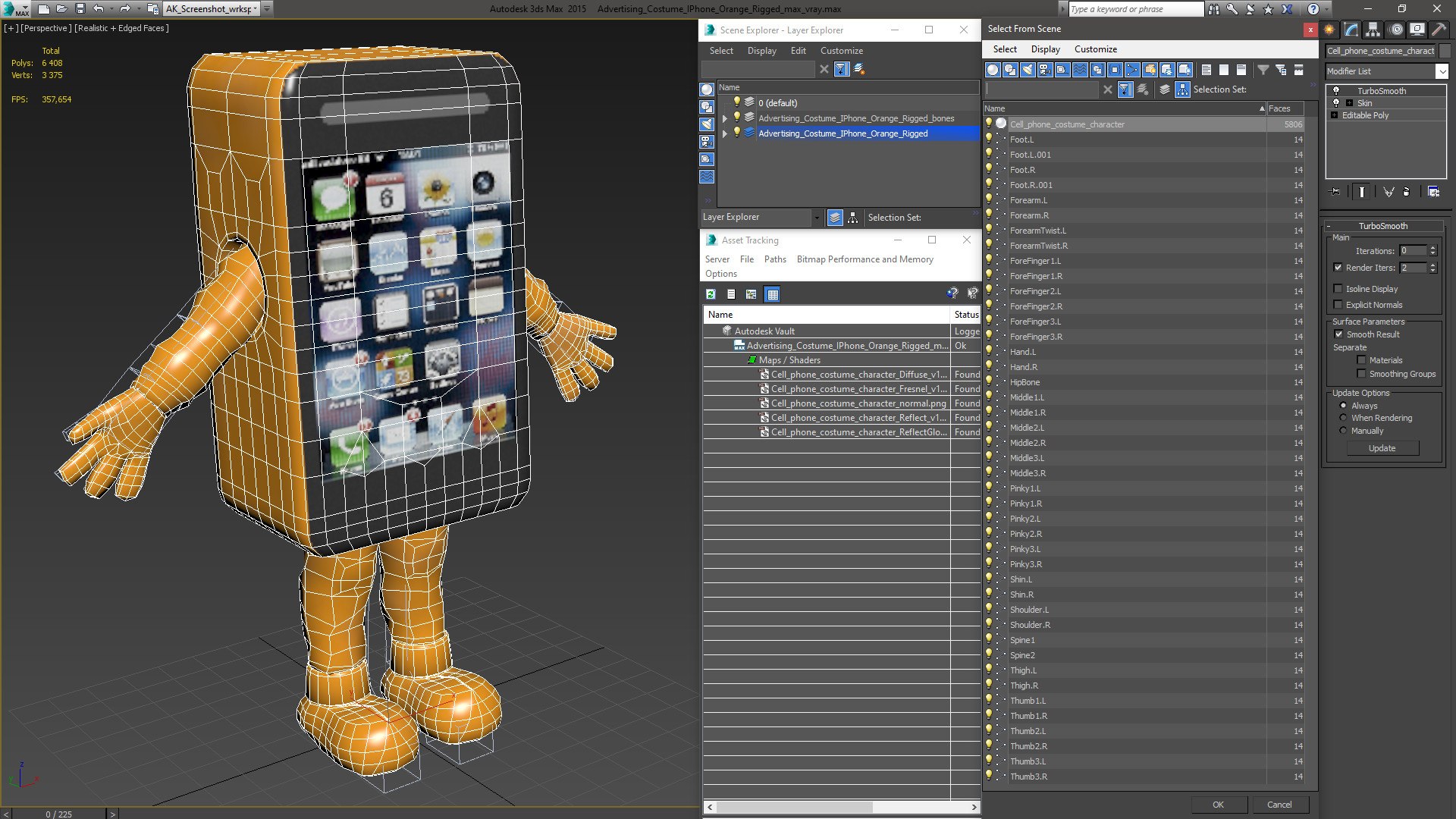Image resolution: width=1456 pixels, height=819 pixels.
Task: Toggle Display Geometry filter in Select From Scene
Action: [x=993, y=70]
